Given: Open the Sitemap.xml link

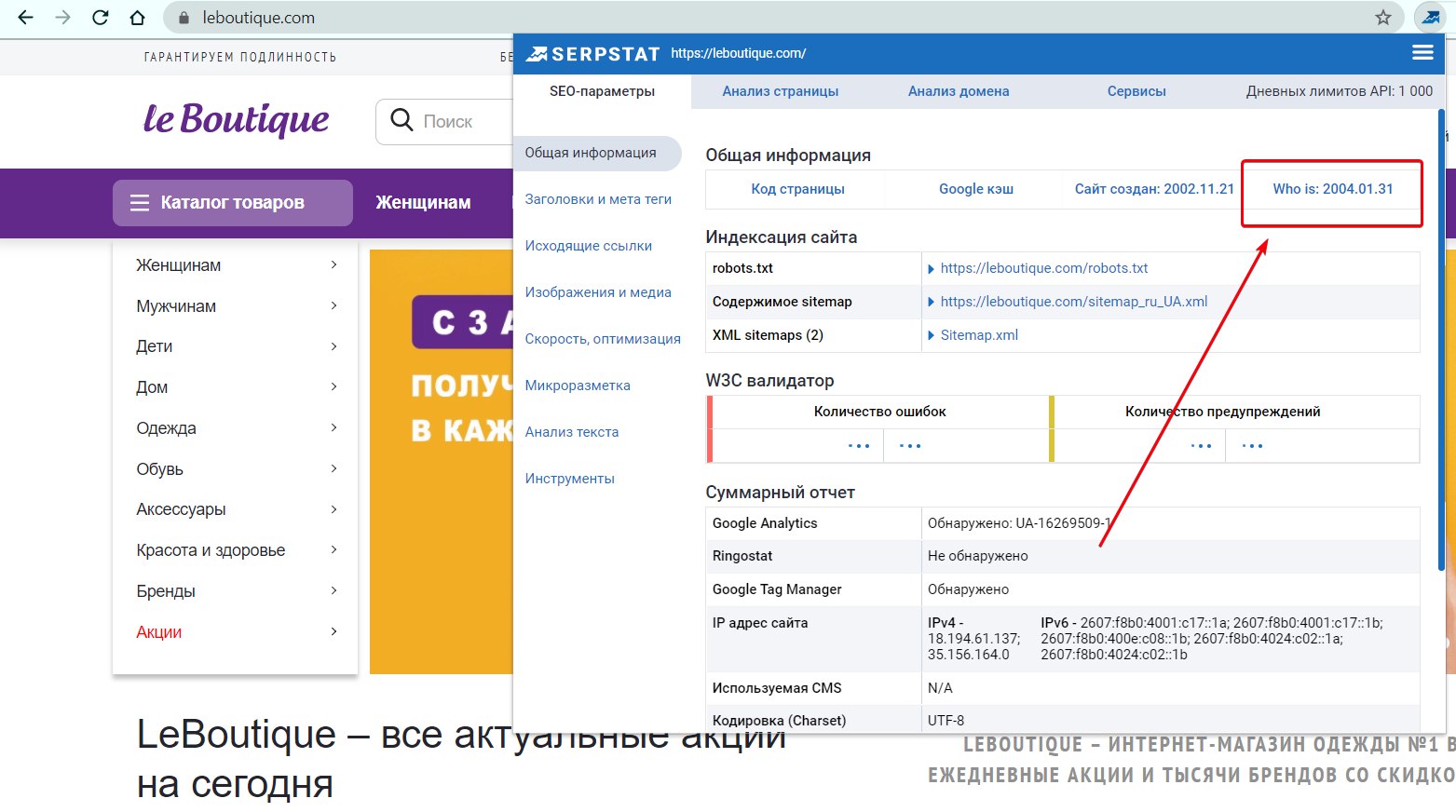Looking at the screenshot, I should (x=979, y=335).
